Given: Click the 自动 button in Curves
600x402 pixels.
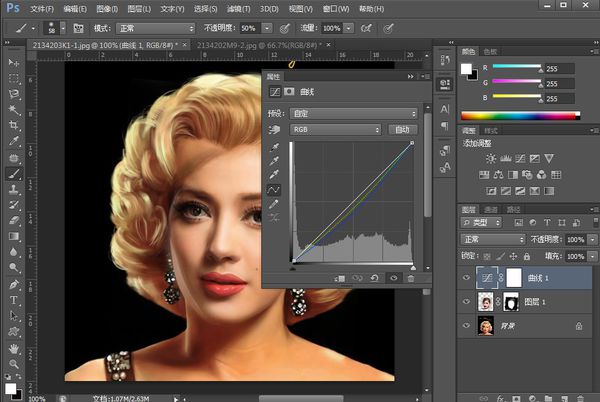Looking at the screenshot, I should [x=401, y=130].
